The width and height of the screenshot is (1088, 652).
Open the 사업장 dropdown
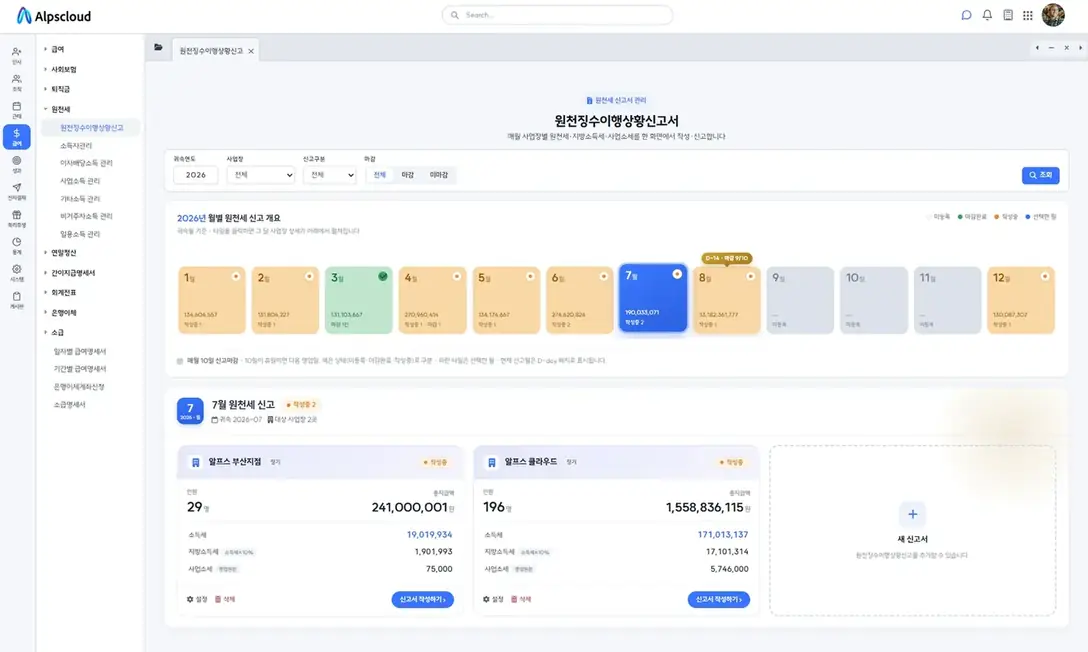[260, 175]
